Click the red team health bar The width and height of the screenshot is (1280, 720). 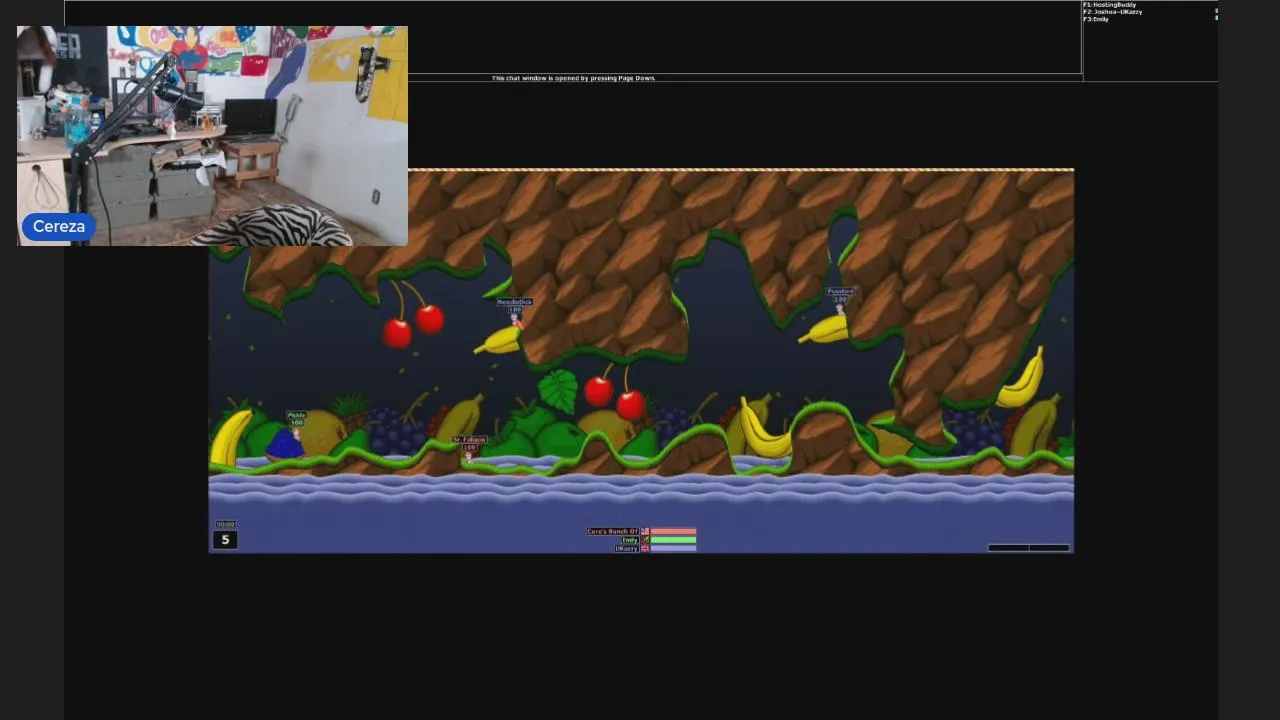pos(673,531)
